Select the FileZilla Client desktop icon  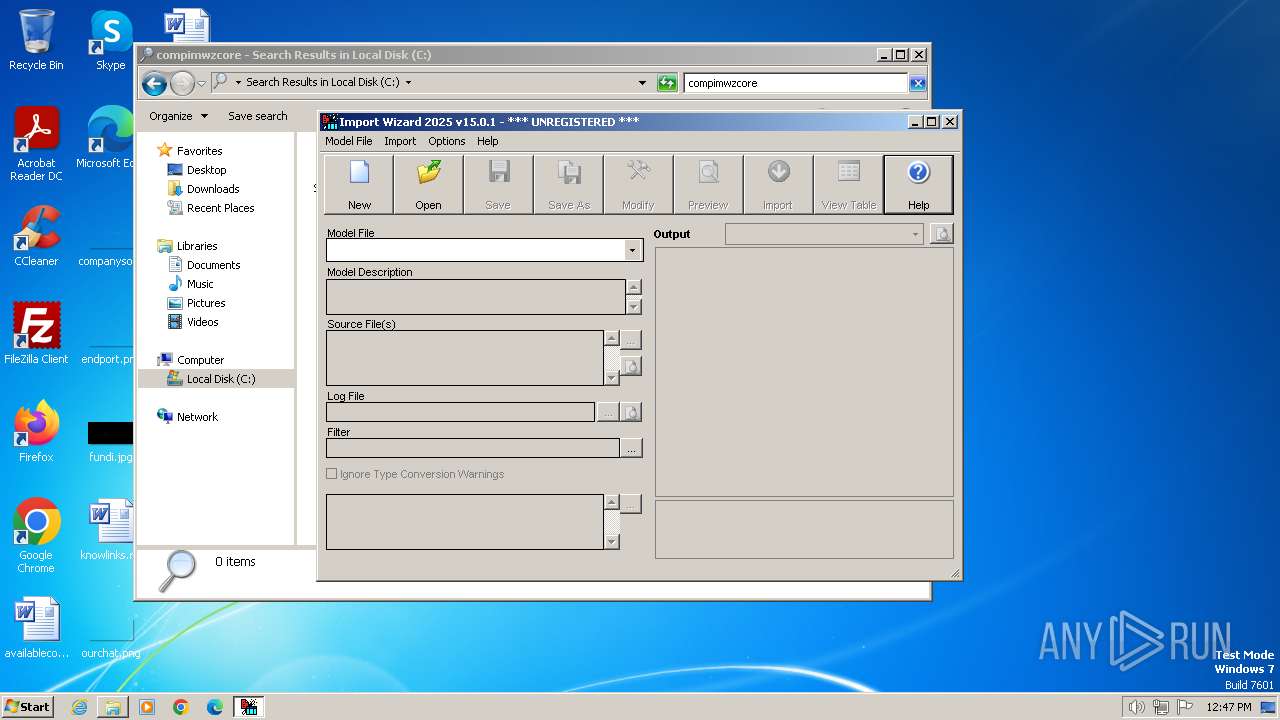pyautogui.click(x=36, y=334)
